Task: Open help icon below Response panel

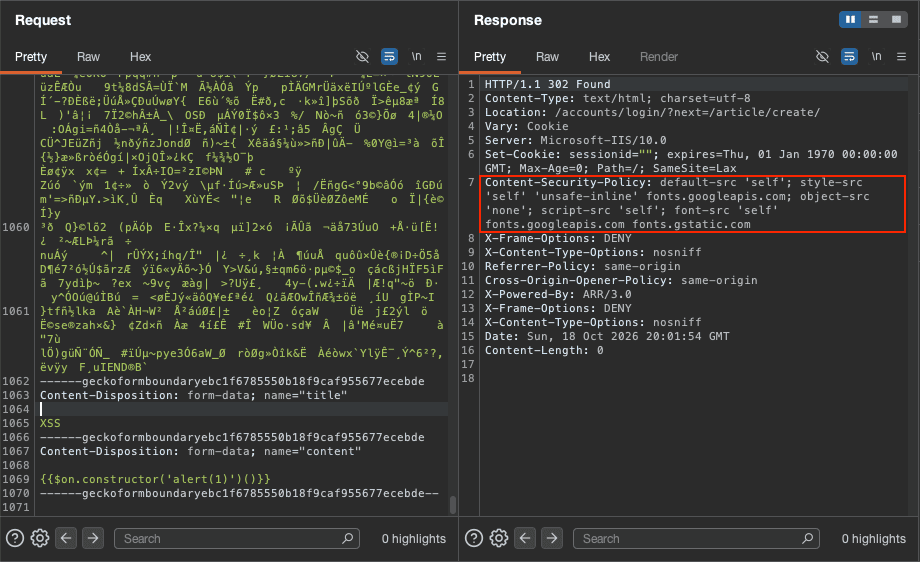Action: tap(473, 538)
